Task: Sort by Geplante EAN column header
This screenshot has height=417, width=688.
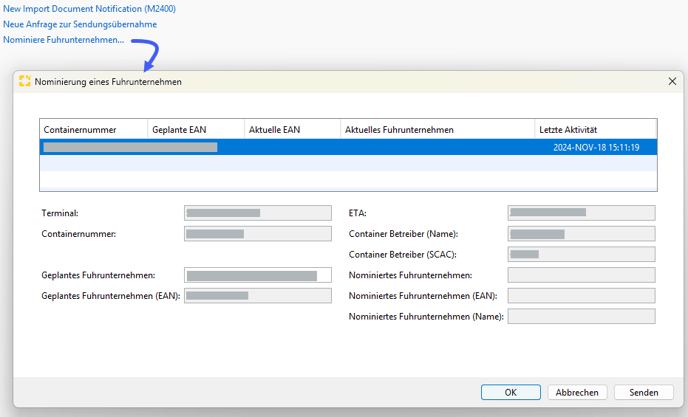Action: point(177,130)
